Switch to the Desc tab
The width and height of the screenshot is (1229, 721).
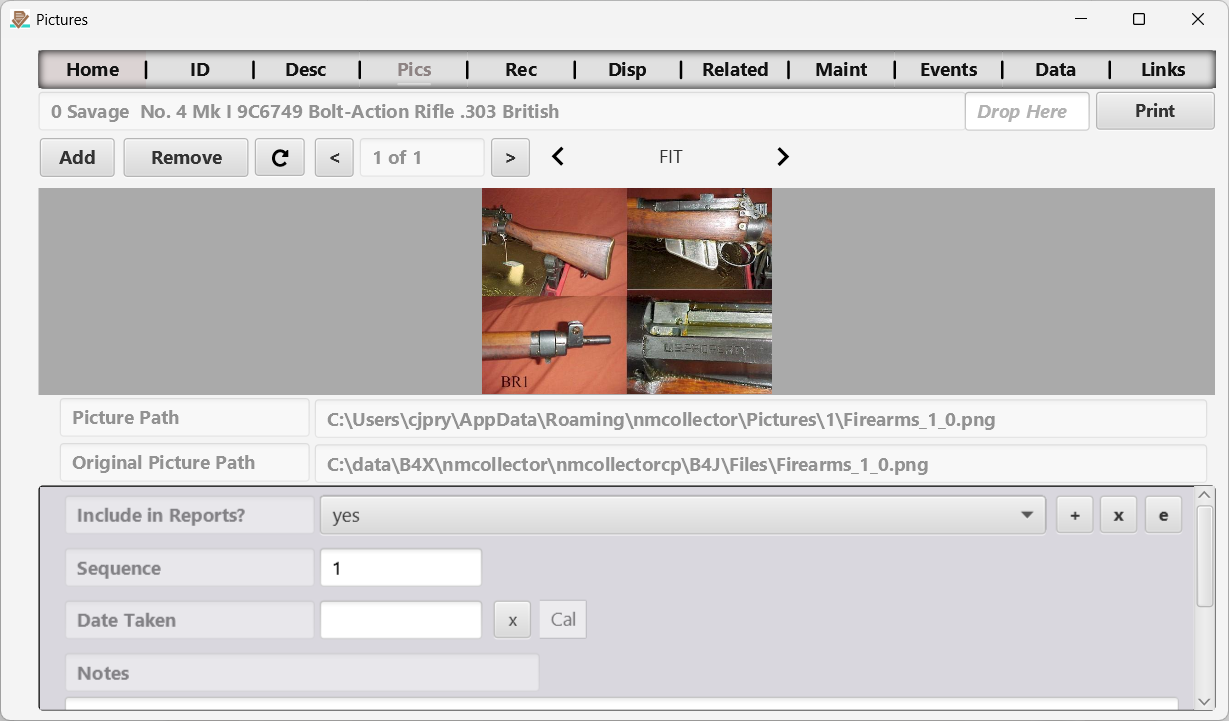[x=306, y=69]
